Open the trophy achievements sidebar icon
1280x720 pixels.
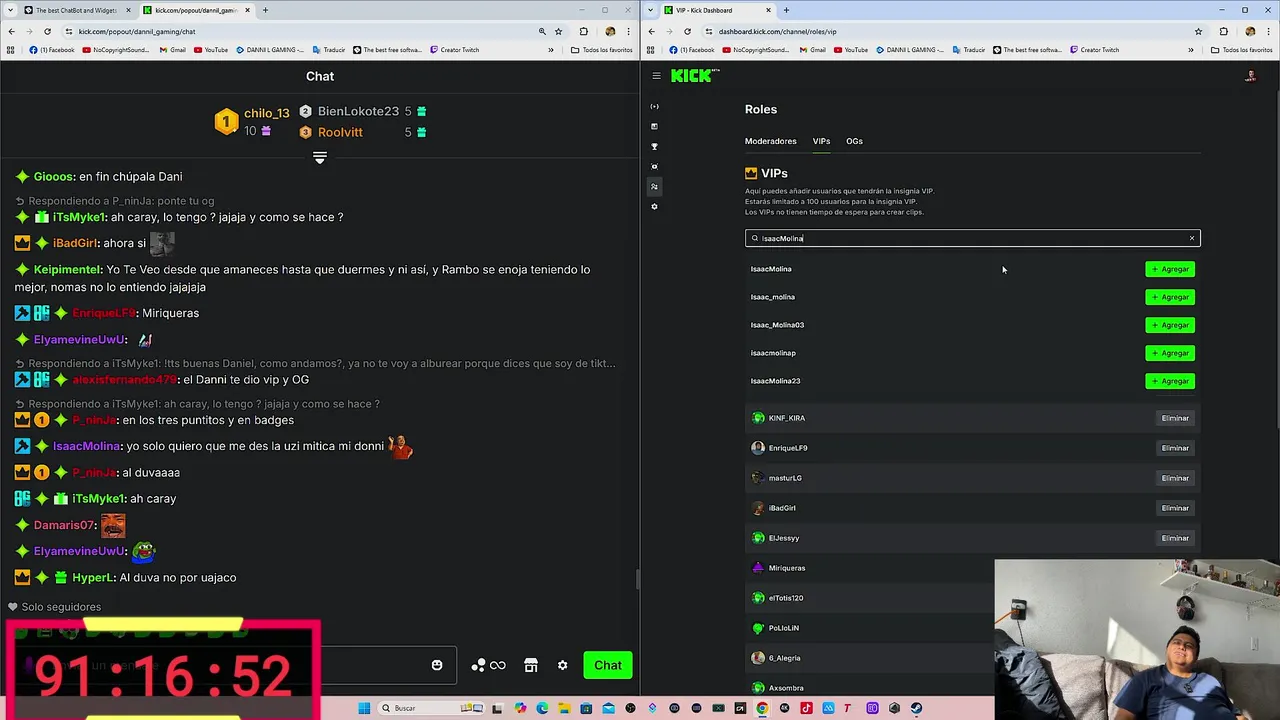[654, 146]
